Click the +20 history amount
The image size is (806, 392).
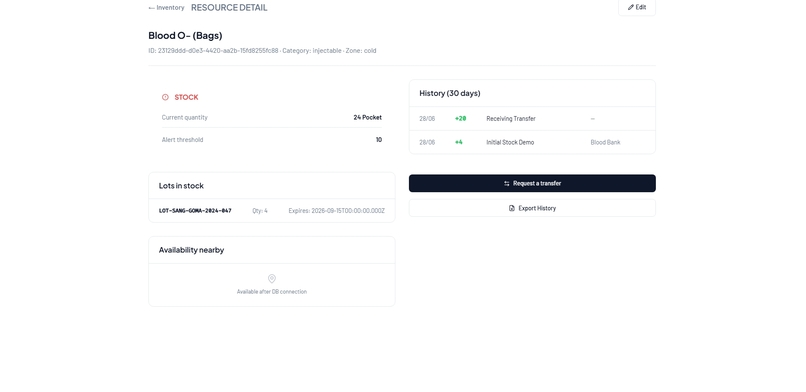[461, 119]
